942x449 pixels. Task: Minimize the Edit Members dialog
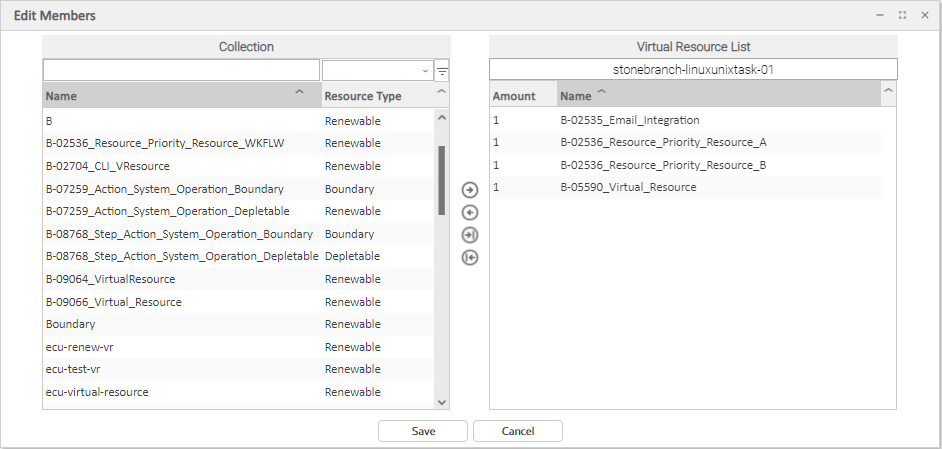[880, 15]
